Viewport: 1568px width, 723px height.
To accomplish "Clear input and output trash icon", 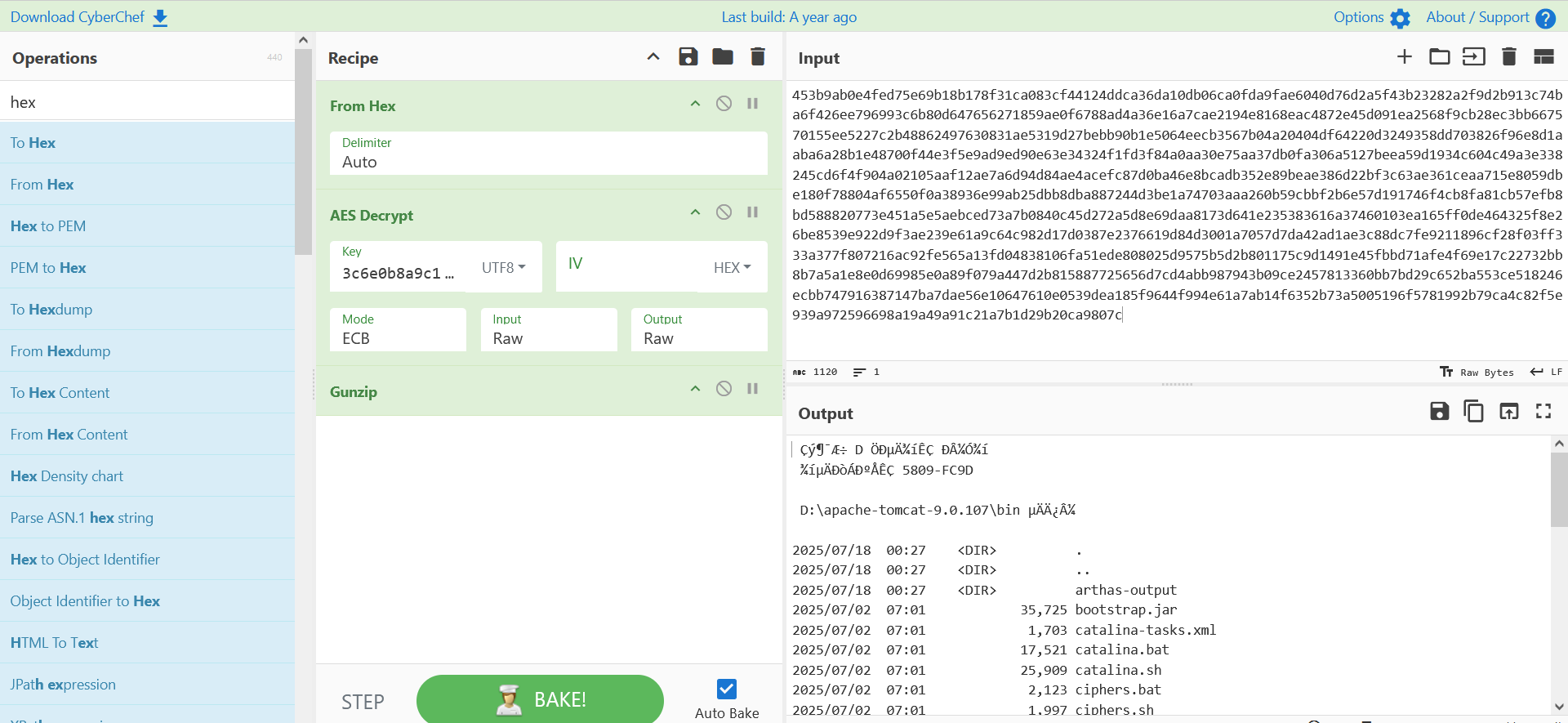I will 1509,56.
